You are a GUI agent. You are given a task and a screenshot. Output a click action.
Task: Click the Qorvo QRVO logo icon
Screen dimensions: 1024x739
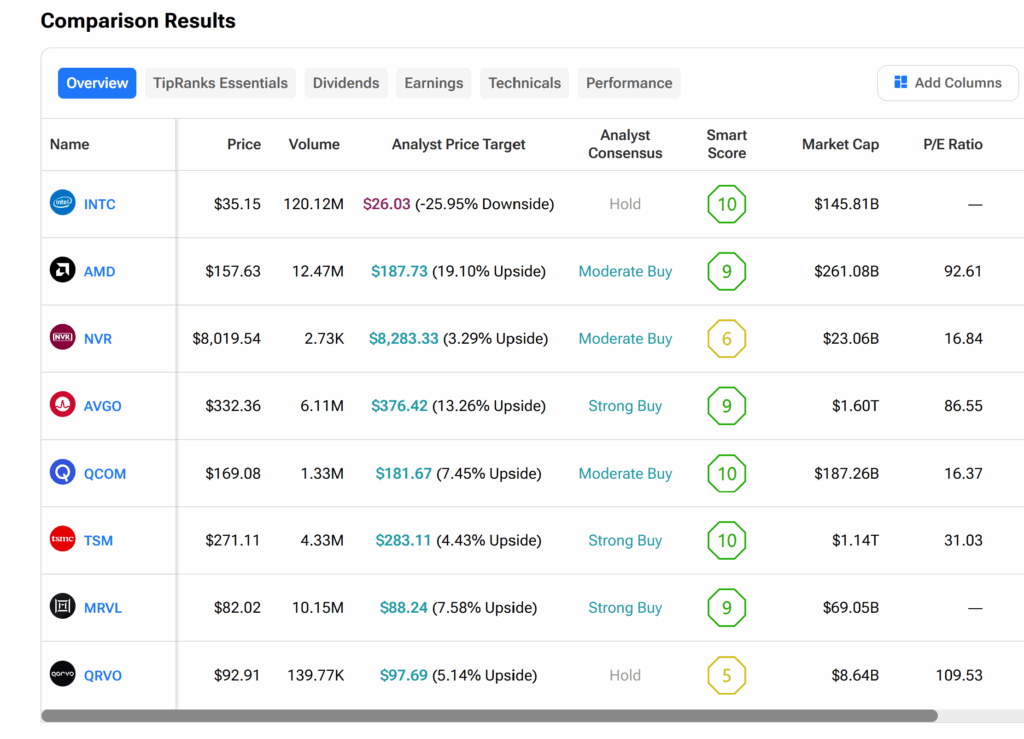click(63, 674)
